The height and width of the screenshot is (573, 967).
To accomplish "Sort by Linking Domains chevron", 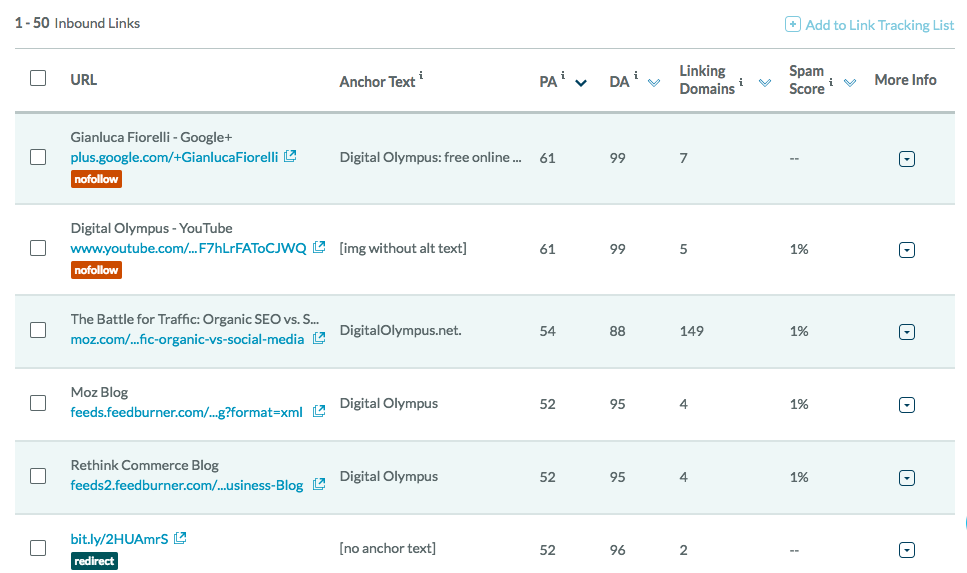I will click(x=765, y=83).
